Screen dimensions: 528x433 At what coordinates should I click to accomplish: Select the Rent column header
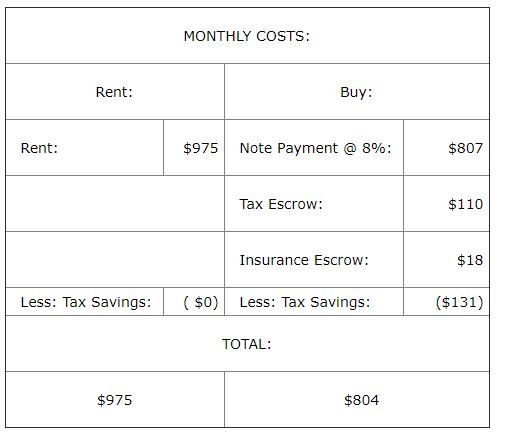point(114,92)
